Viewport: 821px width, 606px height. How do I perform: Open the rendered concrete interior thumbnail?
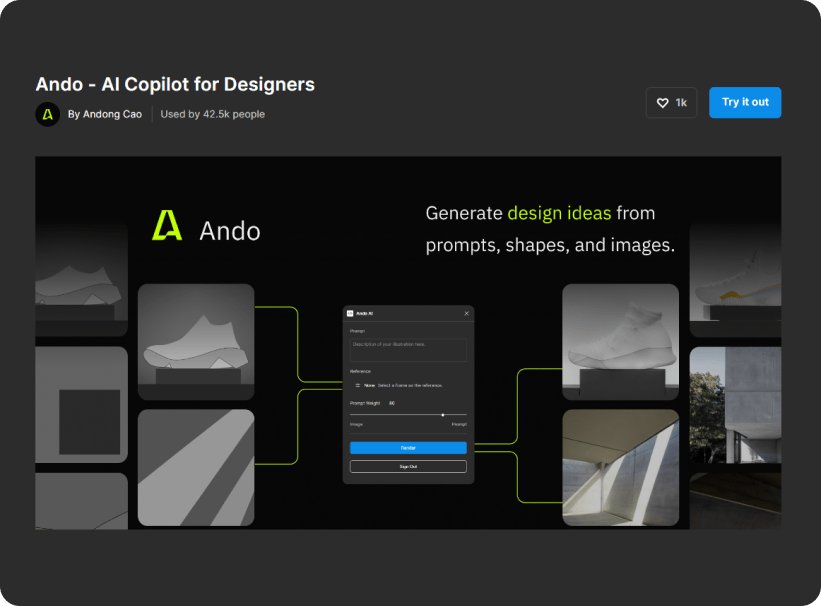[x=620, y=468]
